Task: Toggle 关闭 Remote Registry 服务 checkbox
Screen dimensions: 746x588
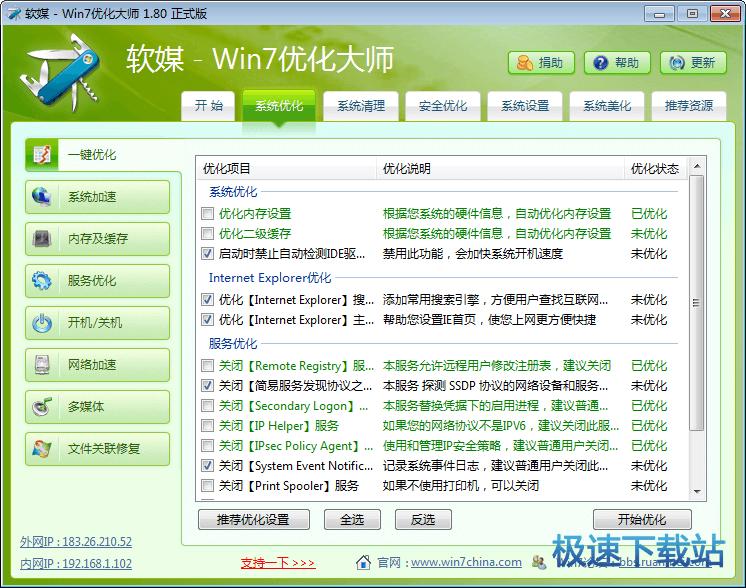Action: 207,366
